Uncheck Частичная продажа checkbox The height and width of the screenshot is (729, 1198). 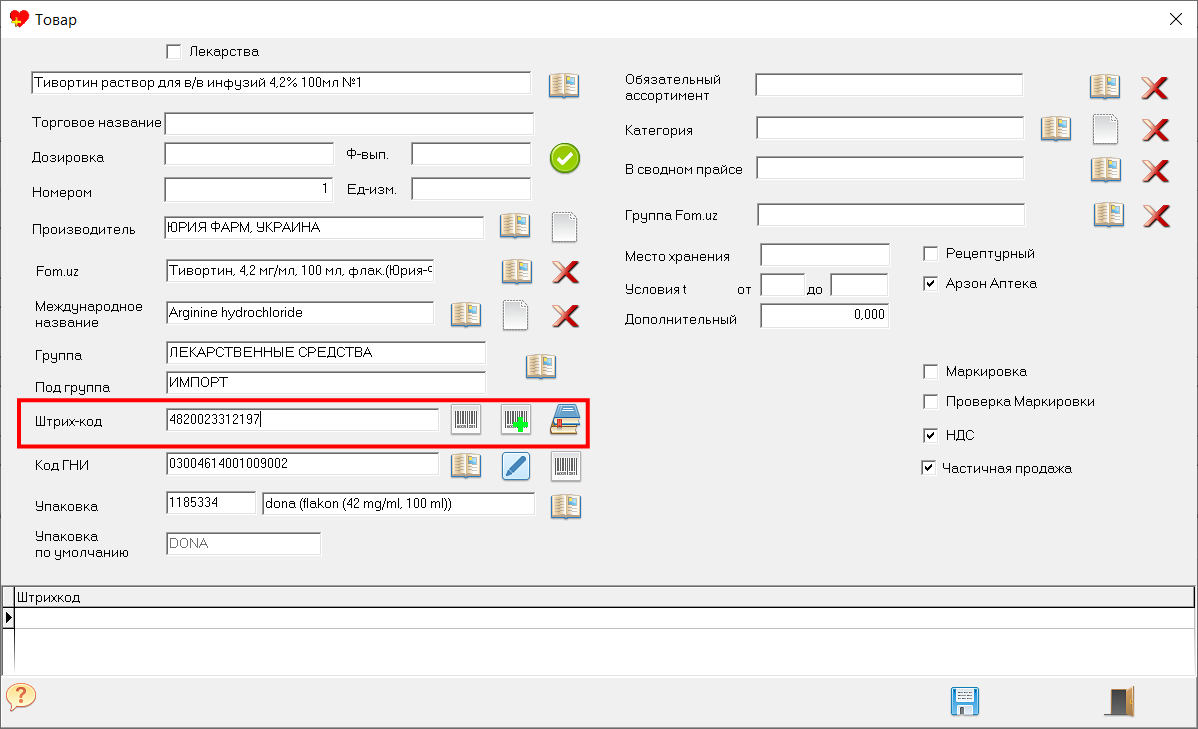pos(928,468)
